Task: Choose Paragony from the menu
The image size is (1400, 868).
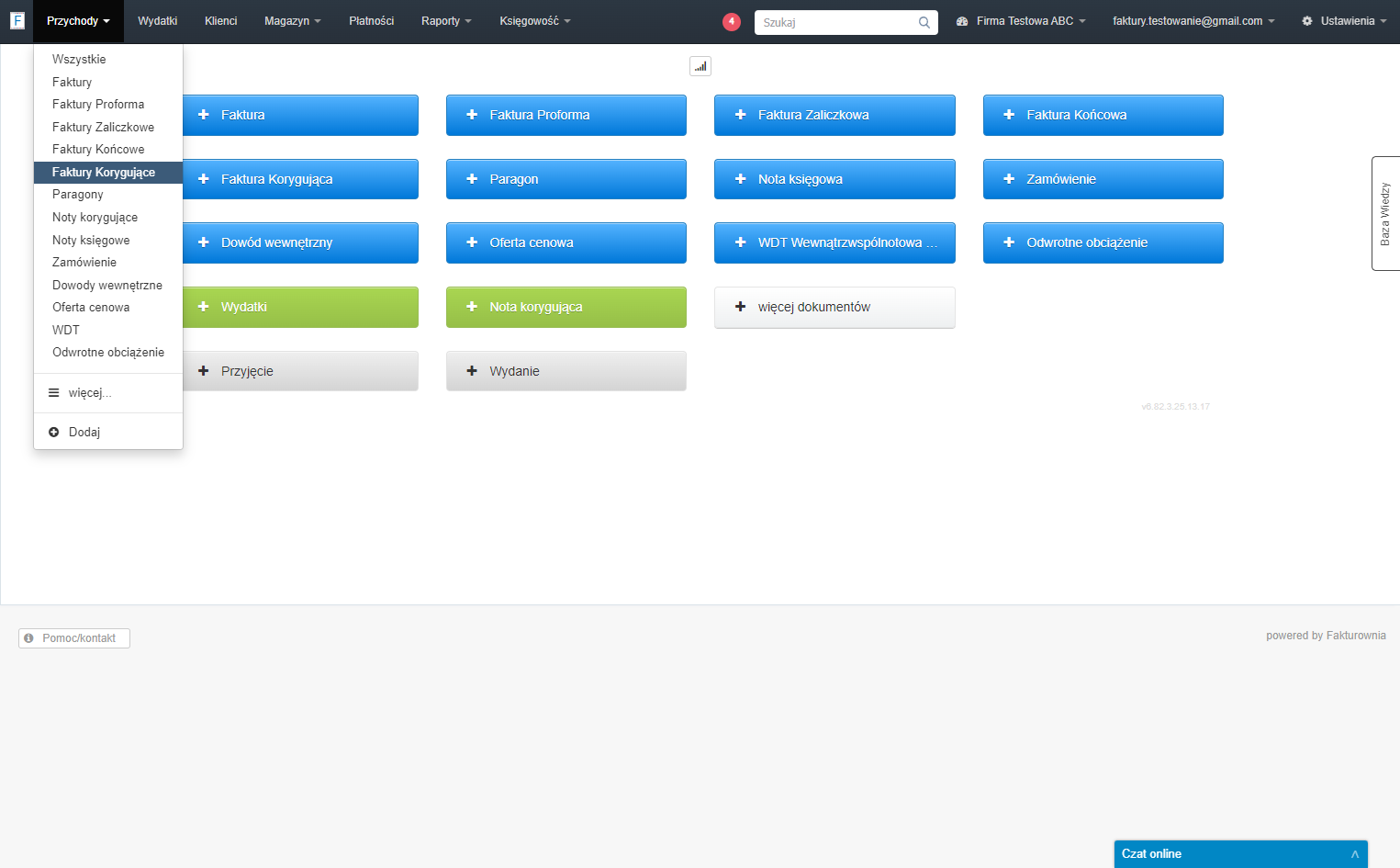Action: [x=108, y=195]
